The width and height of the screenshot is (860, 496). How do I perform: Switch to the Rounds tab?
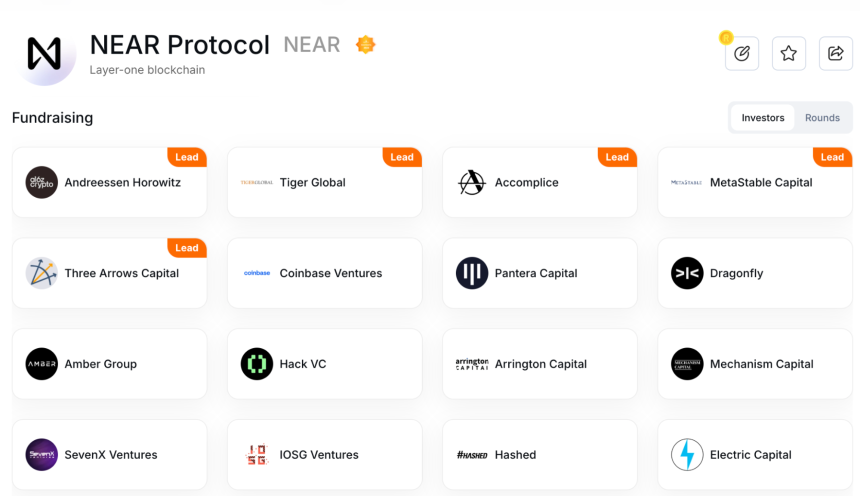point(822,117)
